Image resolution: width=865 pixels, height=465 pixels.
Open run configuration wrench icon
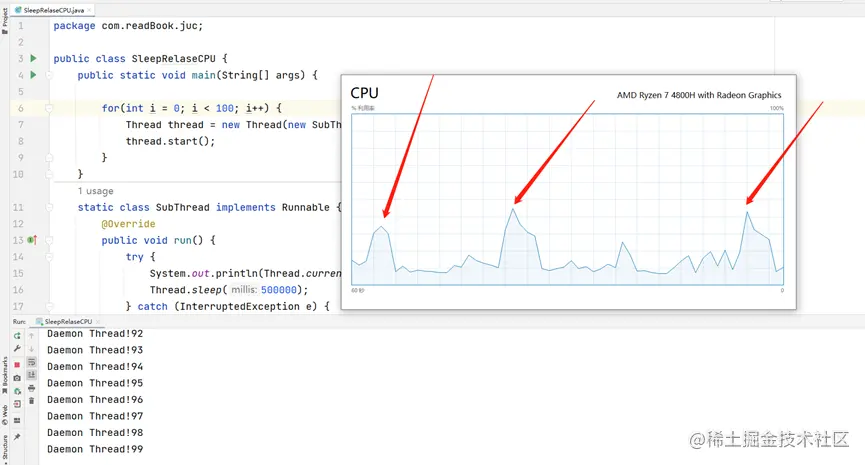point(17,349)
